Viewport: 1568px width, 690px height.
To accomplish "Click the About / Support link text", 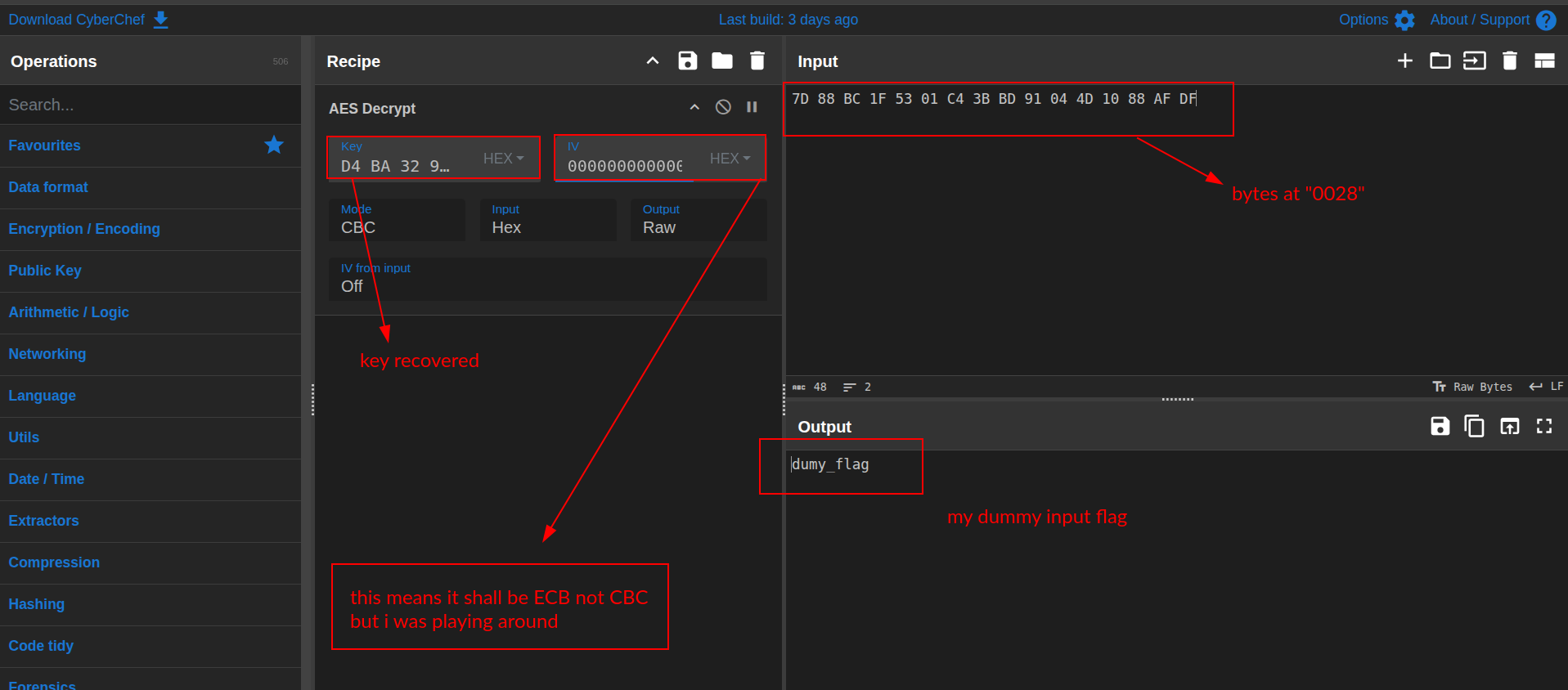I will point(1480,20).
